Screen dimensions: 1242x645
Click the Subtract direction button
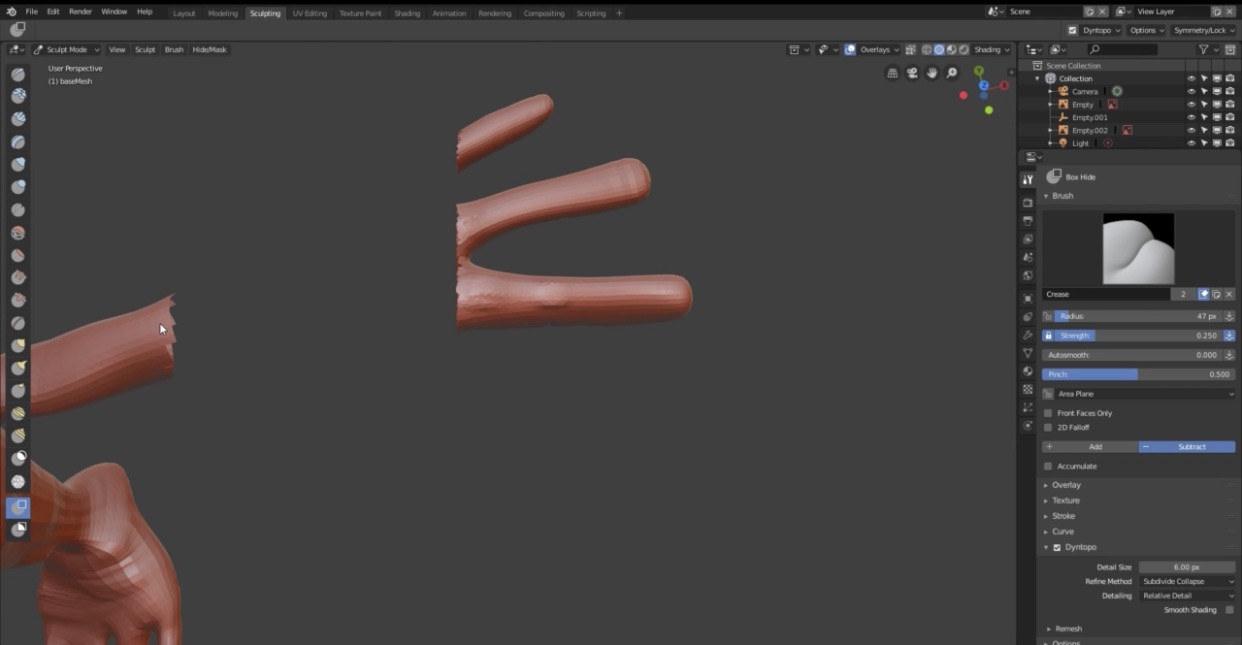[x=1187, y=447]
